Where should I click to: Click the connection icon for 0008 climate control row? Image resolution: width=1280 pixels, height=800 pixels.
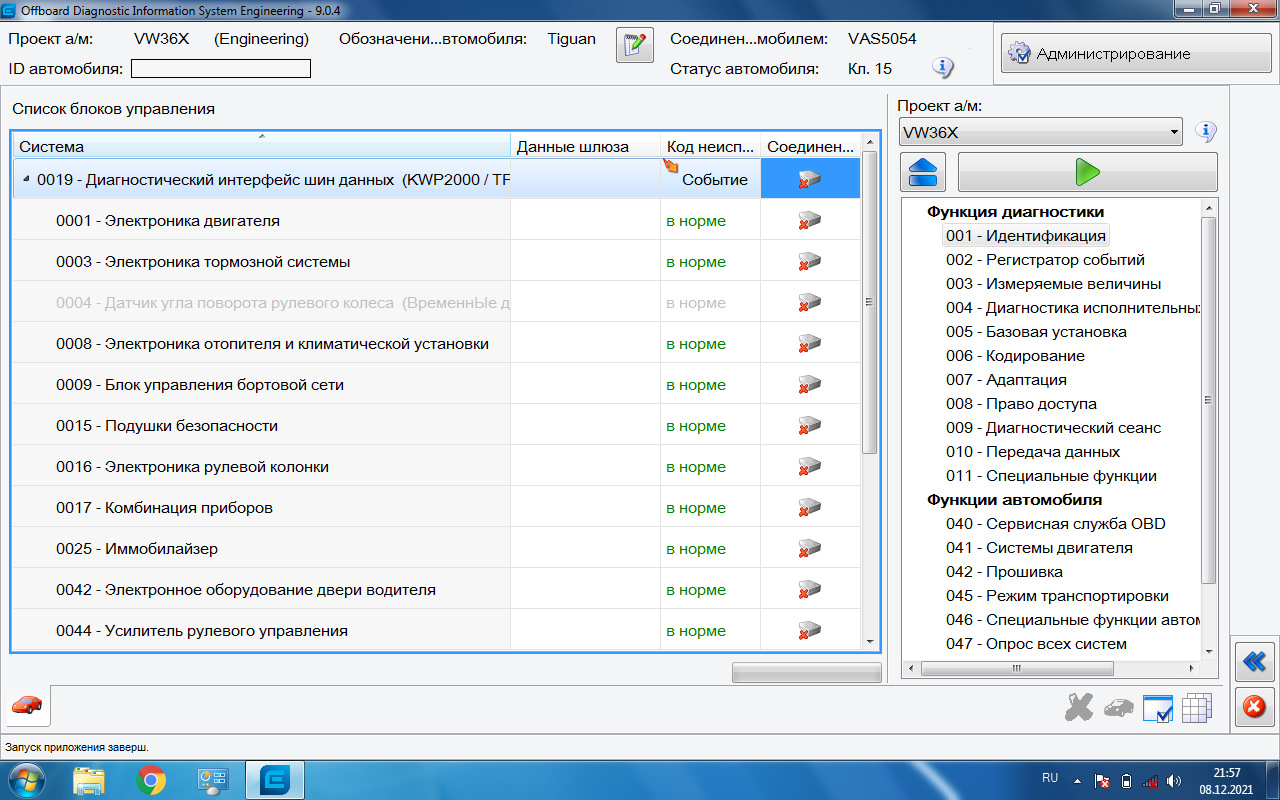point(809,343)
